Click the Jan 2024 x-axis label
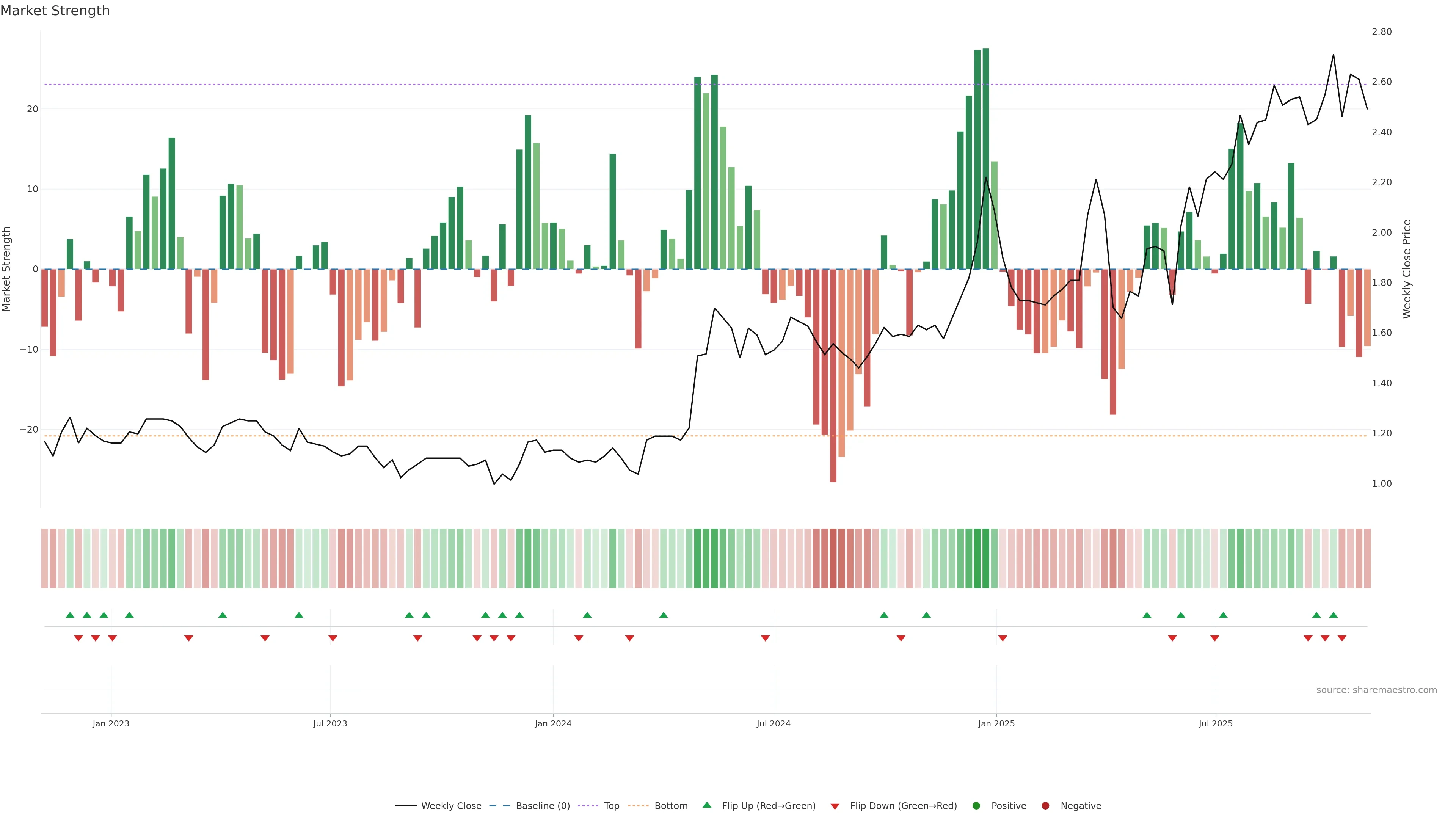The width and height of the screenshot is (1456, 819). (x=553, y=723)
